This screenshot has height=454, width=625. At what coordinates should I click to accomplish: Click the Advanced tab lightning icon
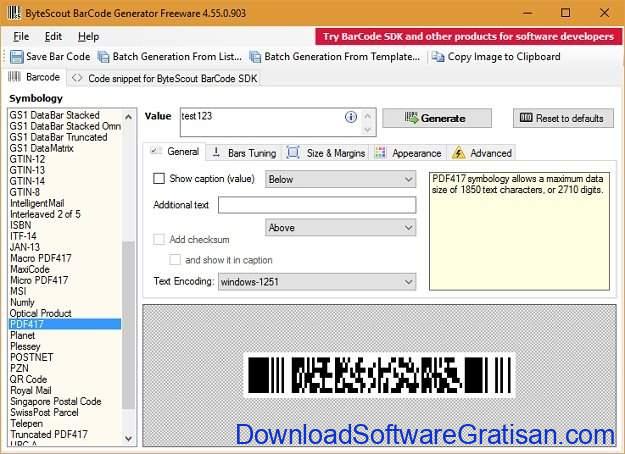point(459,153)
